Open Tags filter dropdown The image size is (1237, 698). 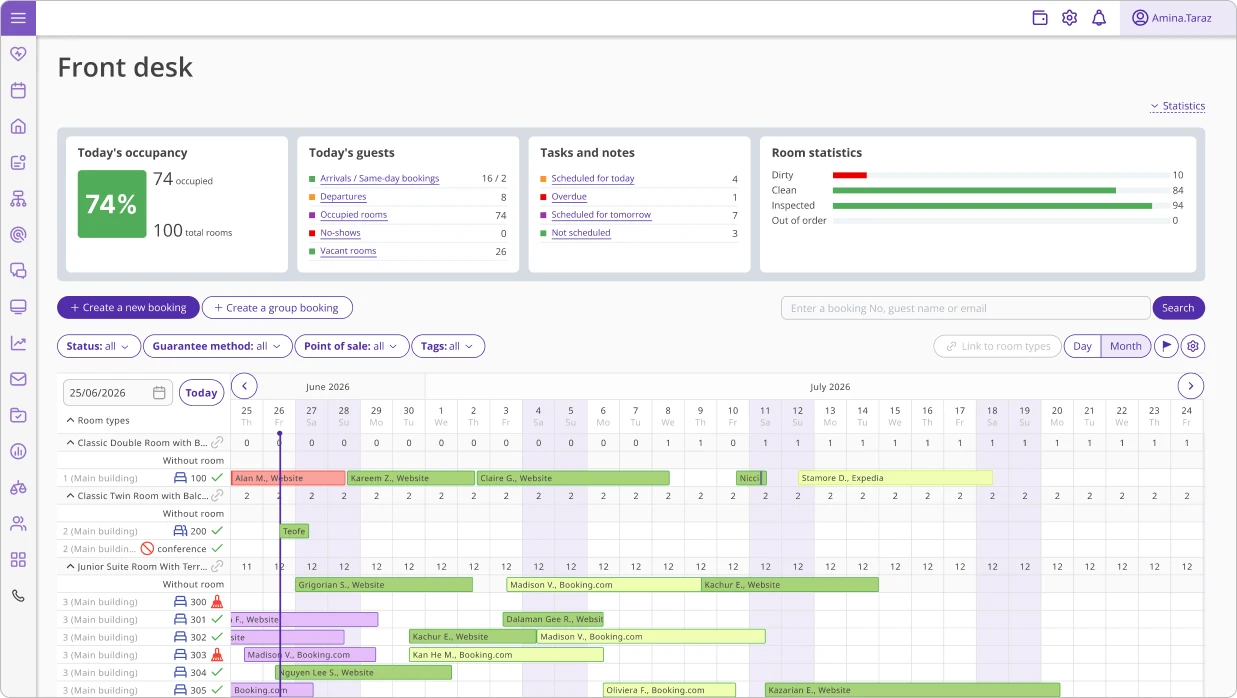pyautogui.click(x=448, y=346)
